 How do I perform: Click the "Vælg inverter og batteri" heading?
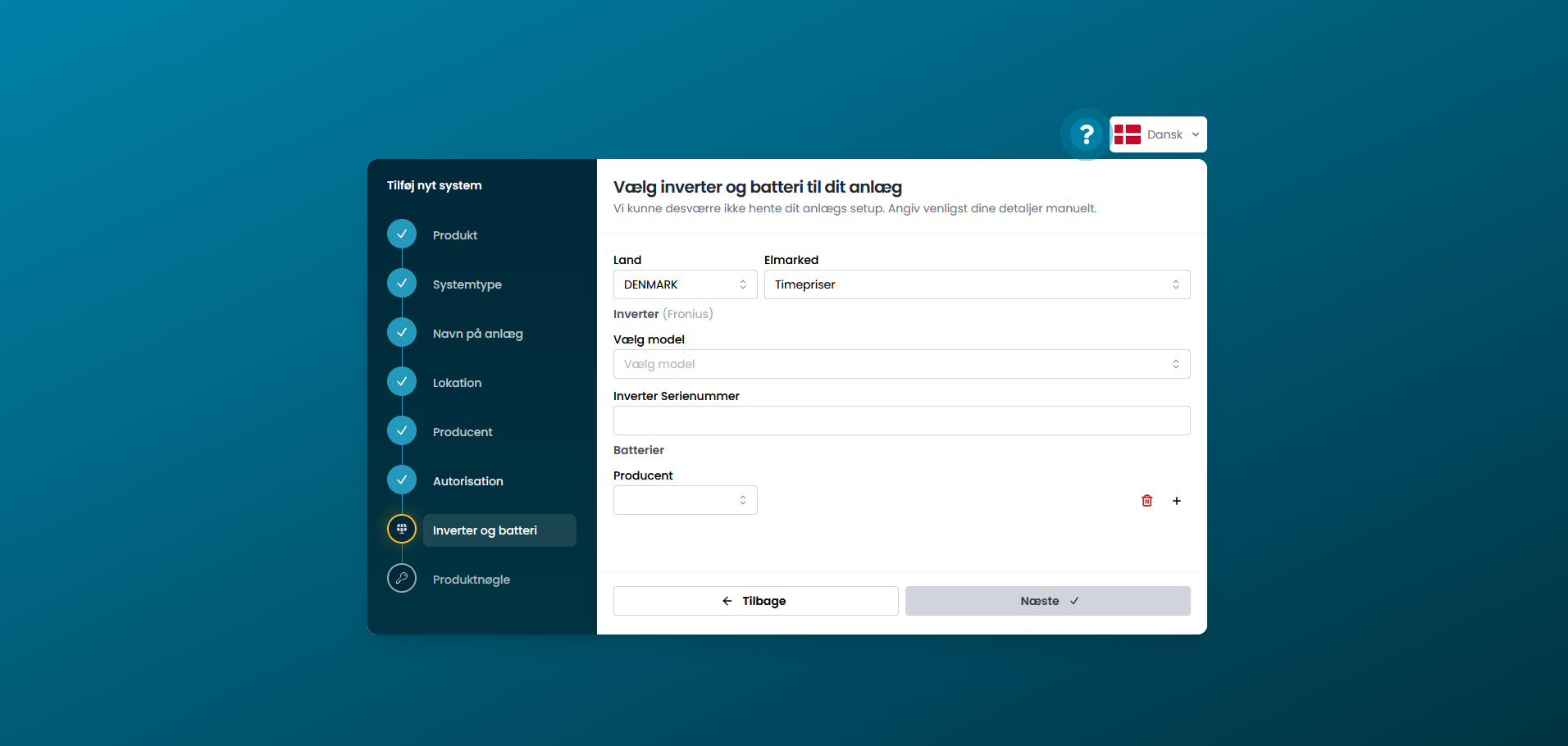tap(758, 188)
